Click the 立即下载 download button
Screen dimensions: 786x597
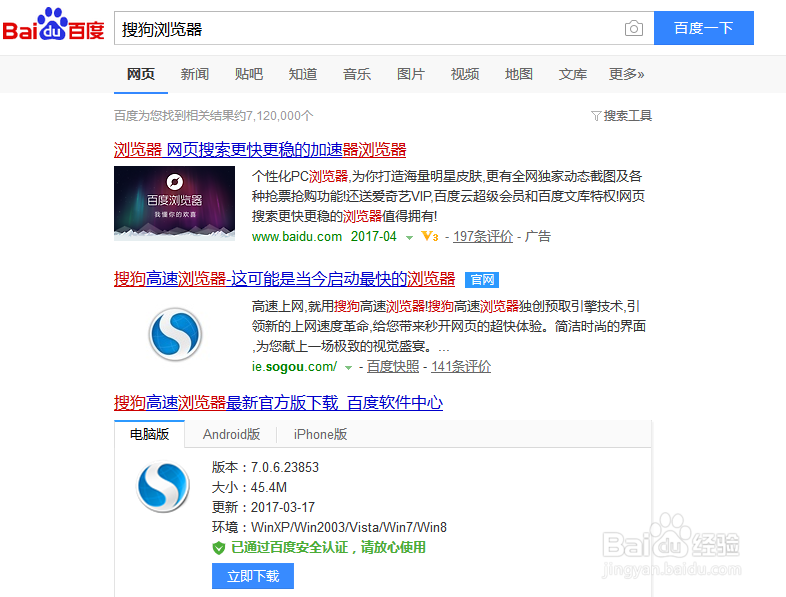253,576
